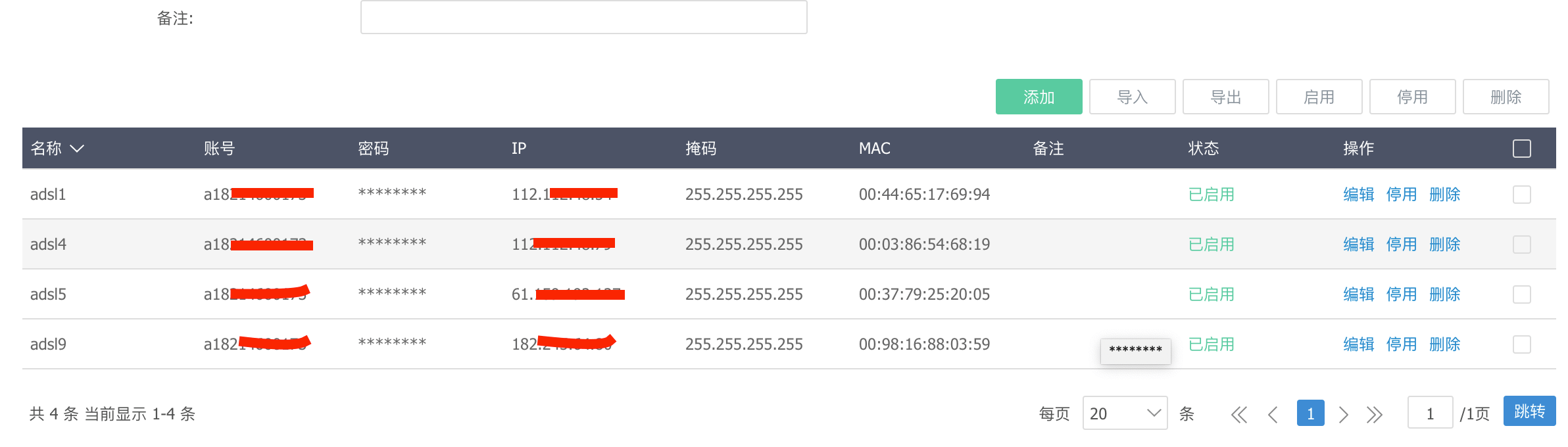
Task: Open the per-page count dropdown showing 20
Action: 1124,413
